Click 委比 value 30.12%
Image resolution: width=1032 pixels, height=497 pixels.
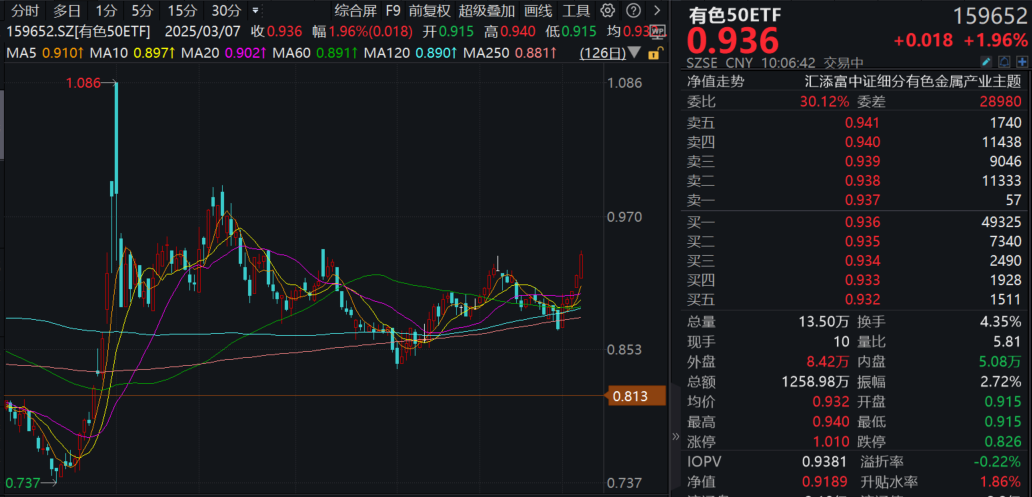(x=825, y=101)
